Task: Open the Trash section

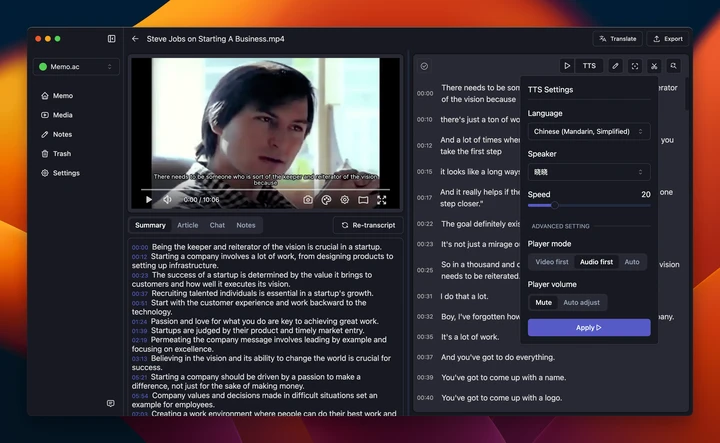Action: pyautogui.click(x=56, y=153)
